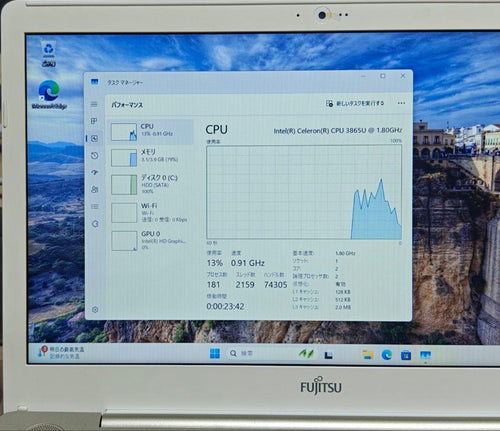500x431 pixels.
Task: Click the 13% utilization value
Action: 215,263
